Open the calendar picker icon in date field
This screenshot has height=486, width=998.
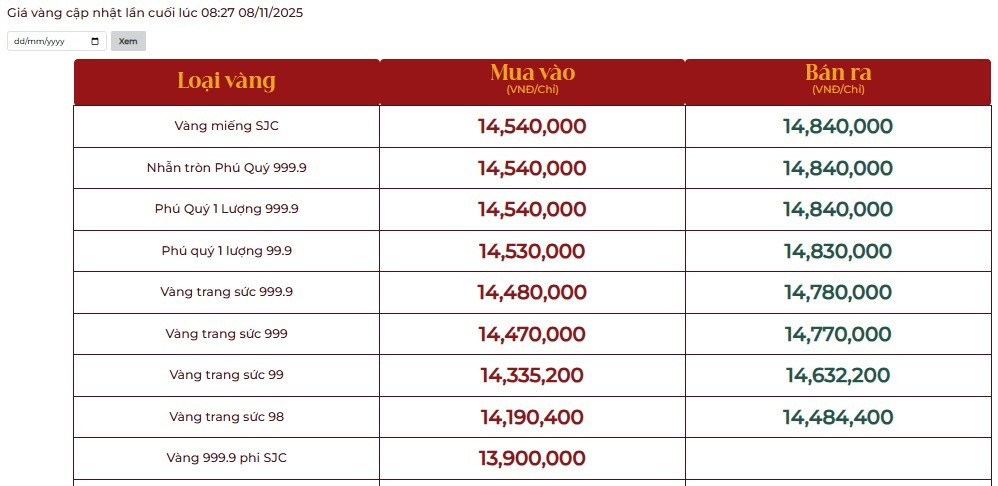coord(96,41)
